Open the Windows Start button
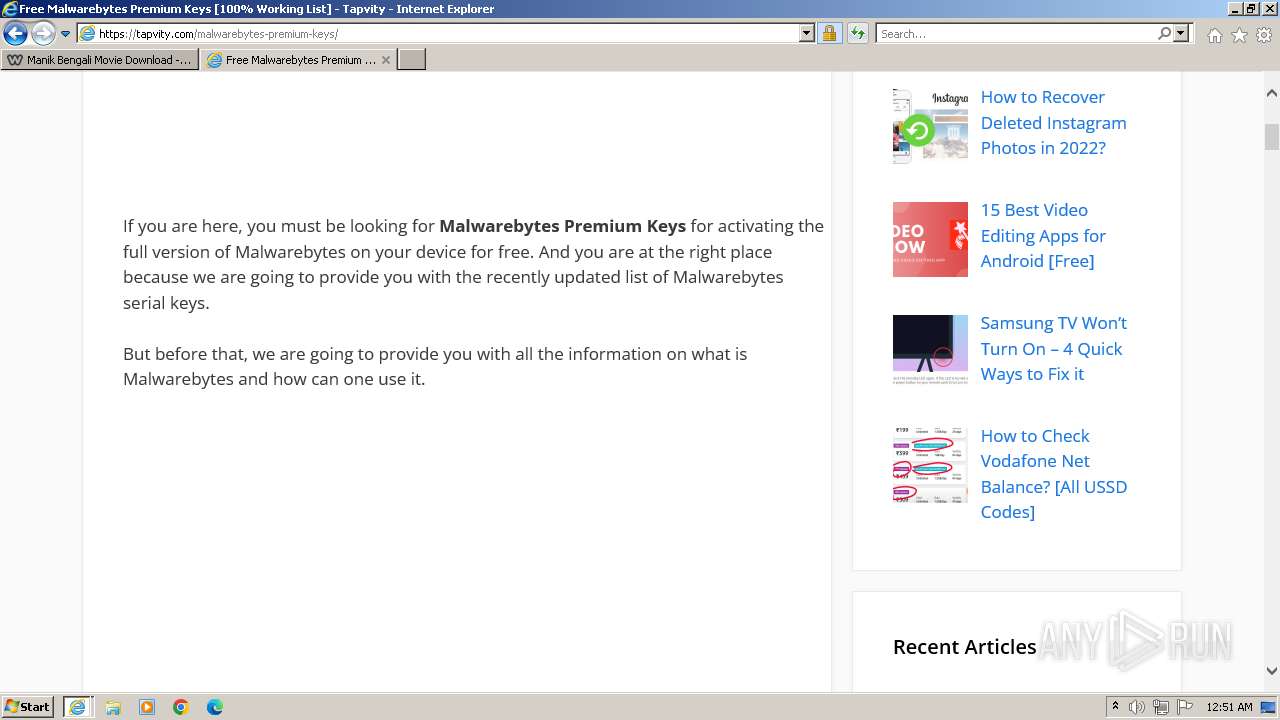 [x=28, y=707]
